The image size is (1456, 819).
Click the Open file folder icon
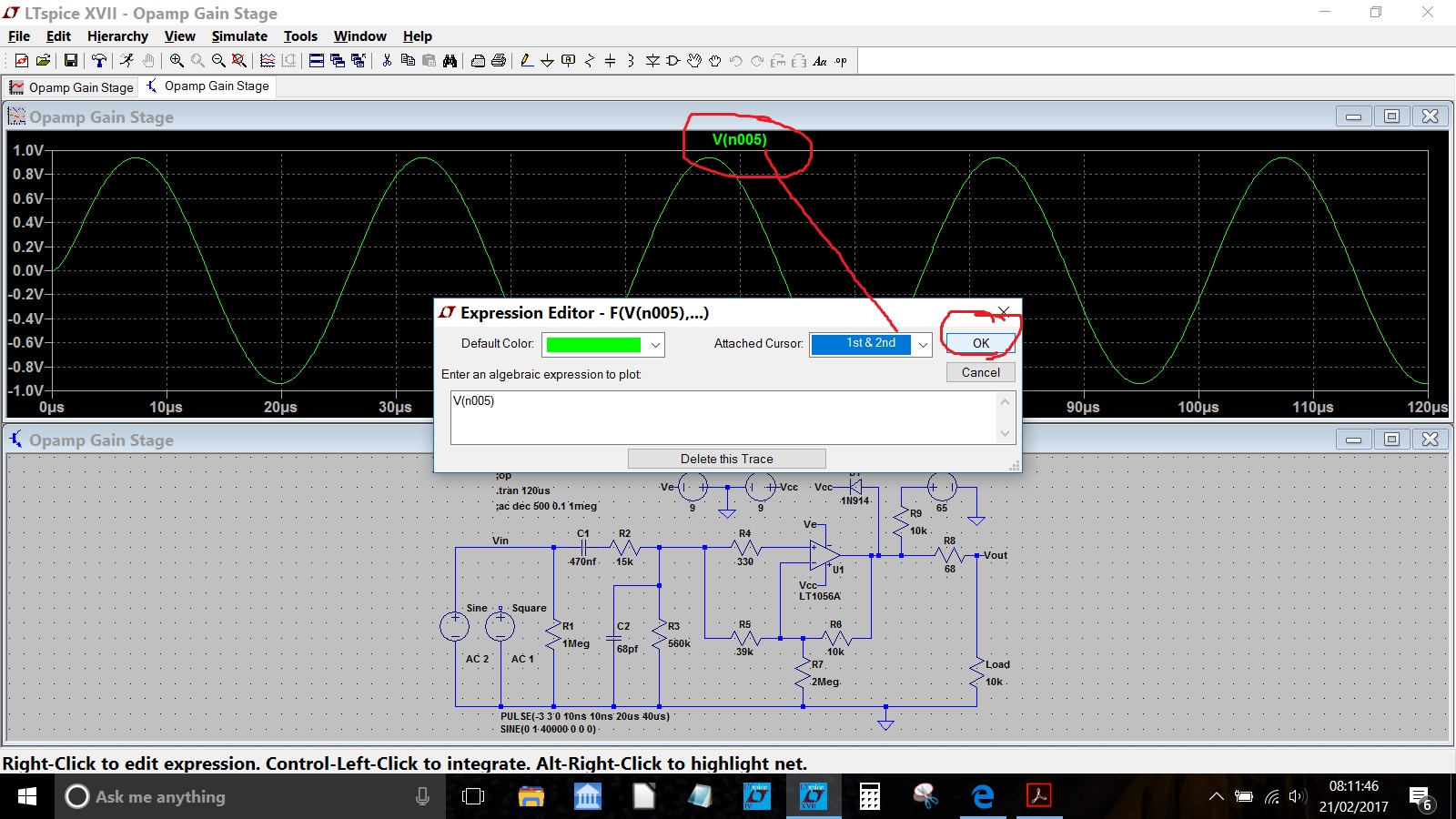[x=43, y=61]
